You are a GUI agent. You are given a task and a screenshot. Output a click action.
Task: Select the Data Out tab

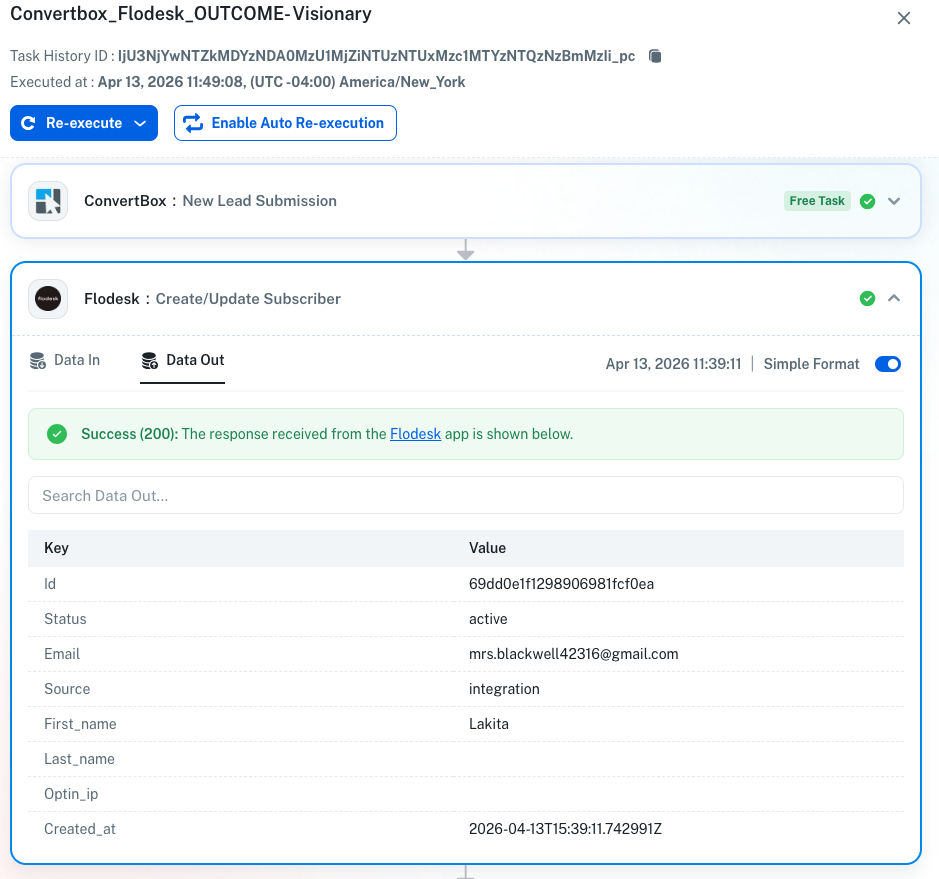click(194, 360)
